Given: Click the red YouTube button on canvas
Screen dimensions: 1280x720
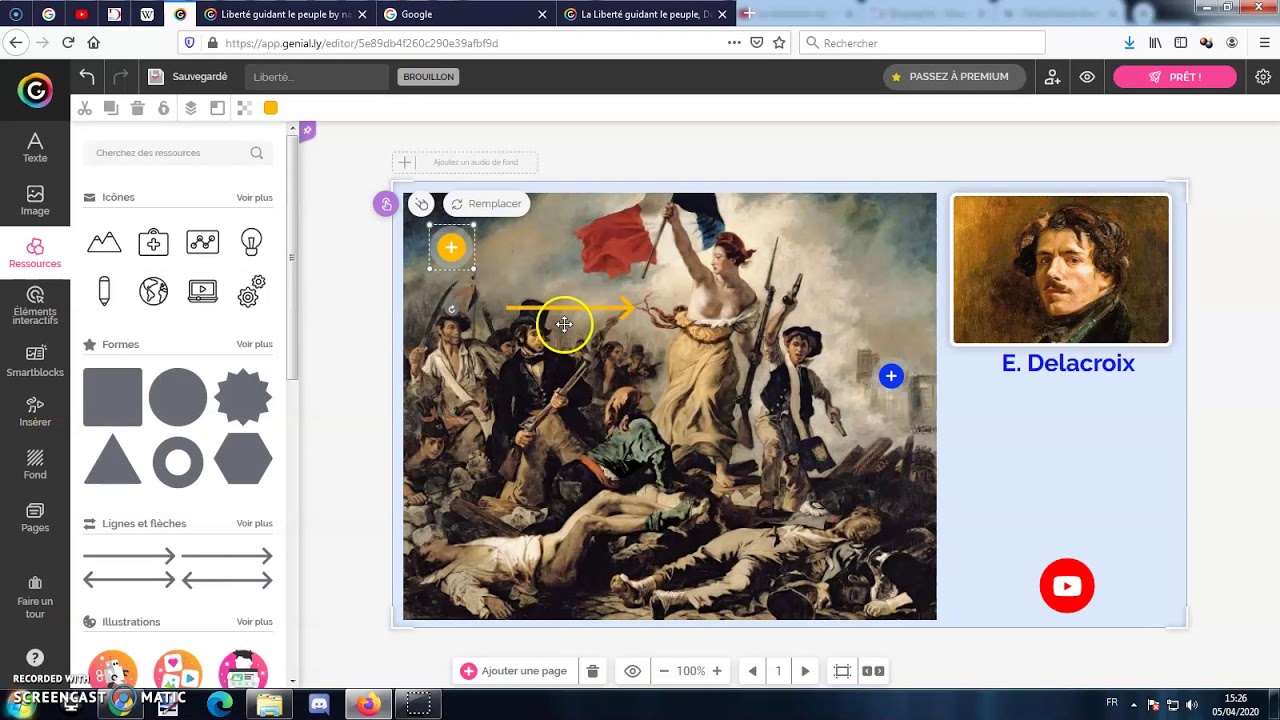Looking at the screenshot, I should (x=1067, y=586).
